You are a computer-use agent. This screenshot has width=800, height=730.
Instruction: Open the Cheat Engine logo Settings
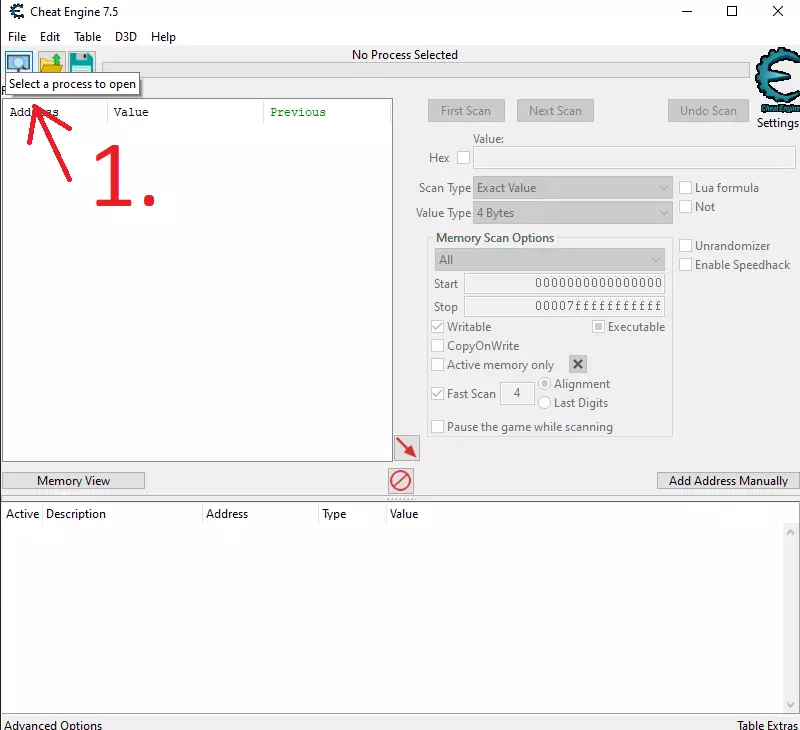(x=777, y=82)
